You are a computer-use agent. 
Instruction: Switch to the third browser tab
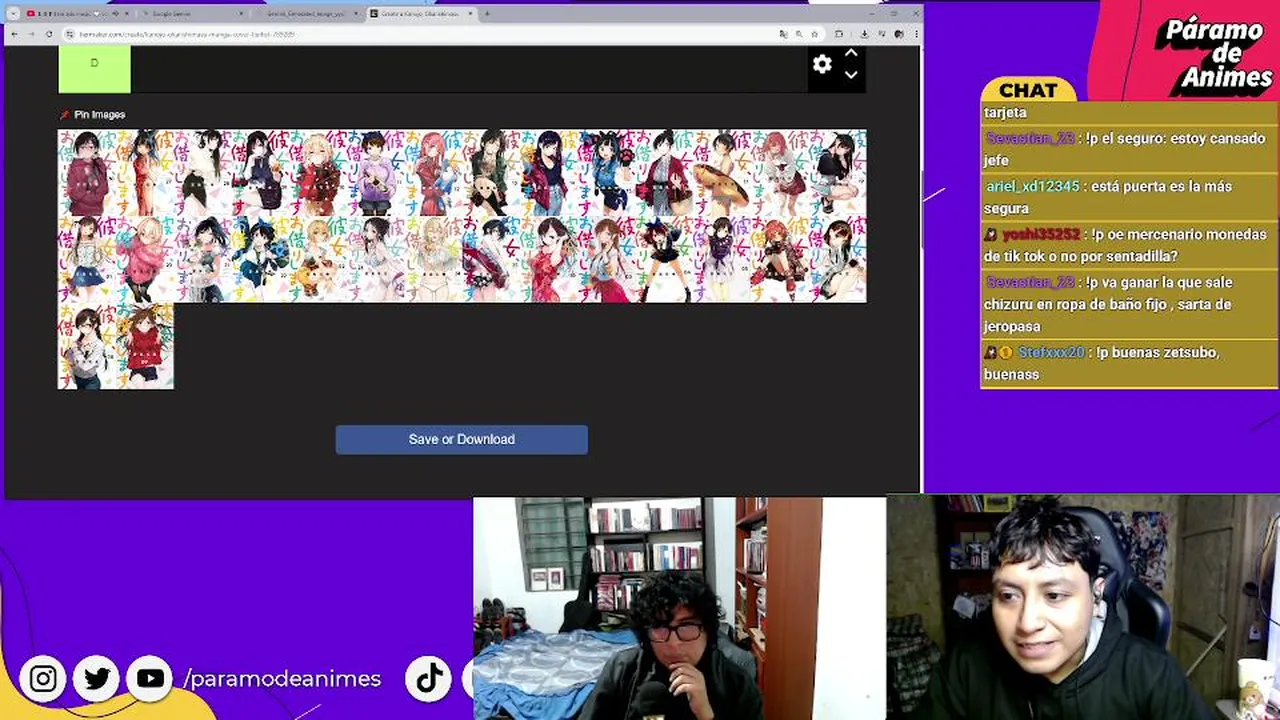307,14
